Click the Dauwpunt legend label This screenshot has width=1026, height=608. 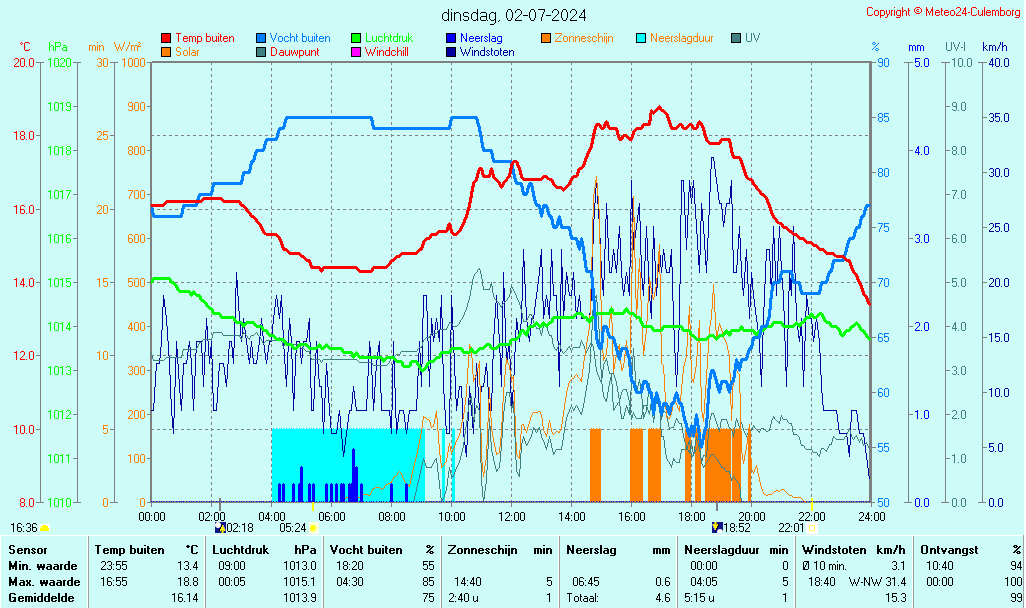pos(294,52)
